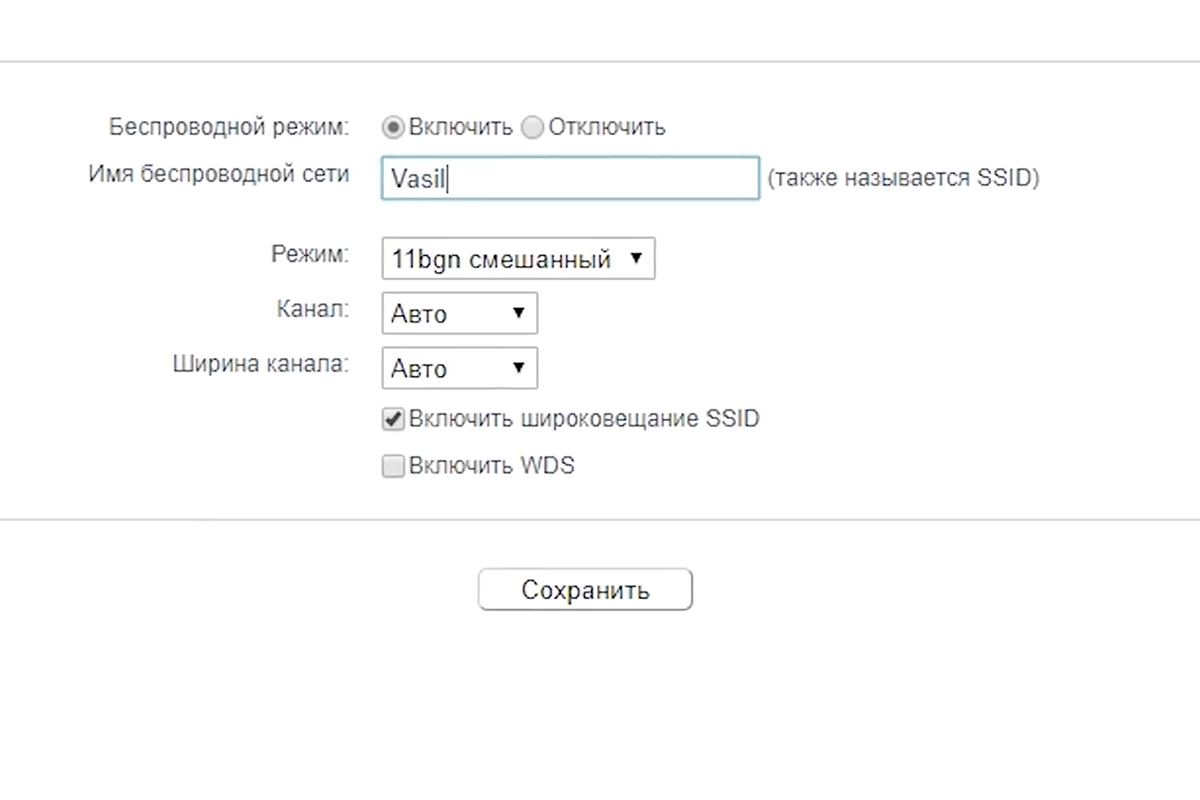Viewport: 1200px width, 800px height.
Task: Save wireless settings with Сохранить
Action: (x=584, y=589)
